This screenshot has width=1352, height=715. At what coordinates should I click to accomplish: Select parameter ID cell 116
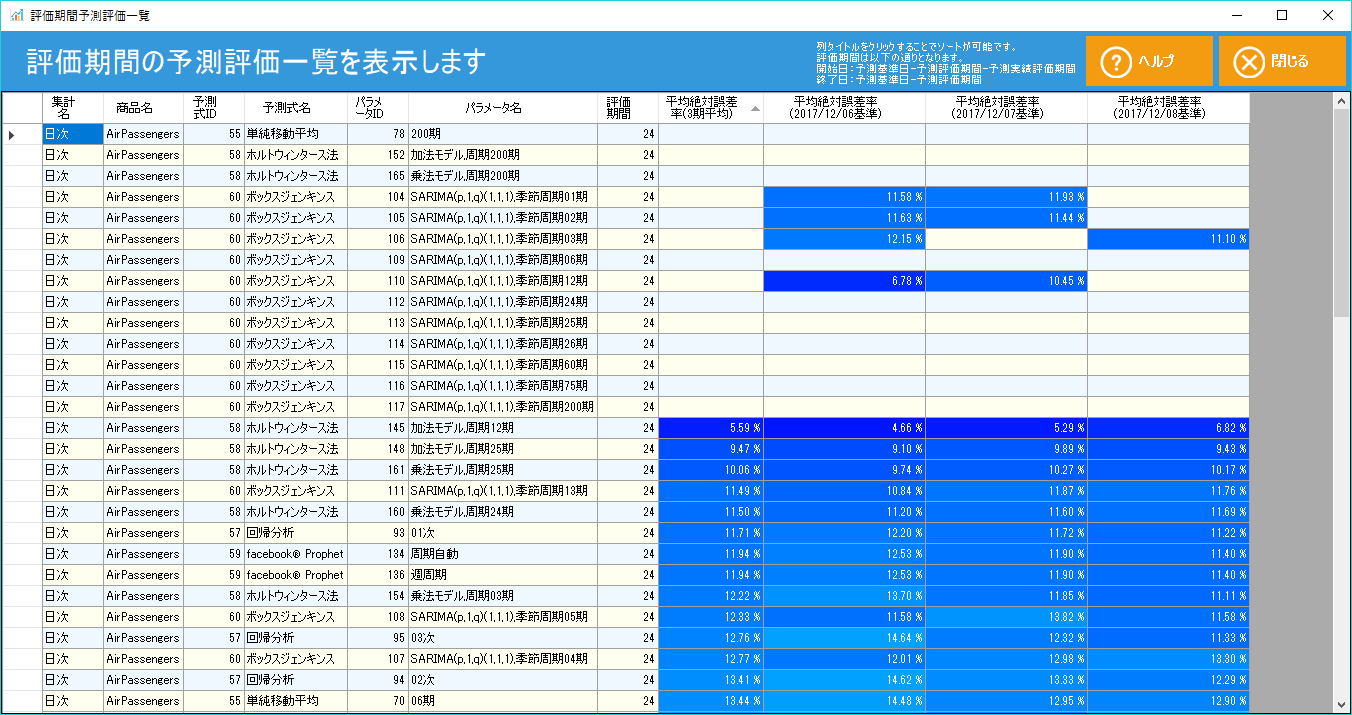[x=379, y=386]
